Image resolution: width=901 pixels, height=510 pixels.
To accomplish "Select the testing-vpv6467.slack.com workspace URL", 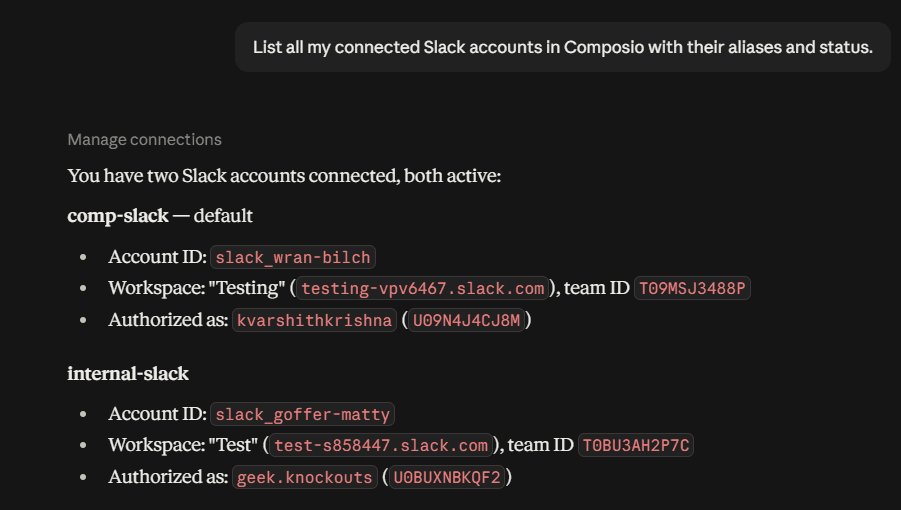I will tap(423, 288).
